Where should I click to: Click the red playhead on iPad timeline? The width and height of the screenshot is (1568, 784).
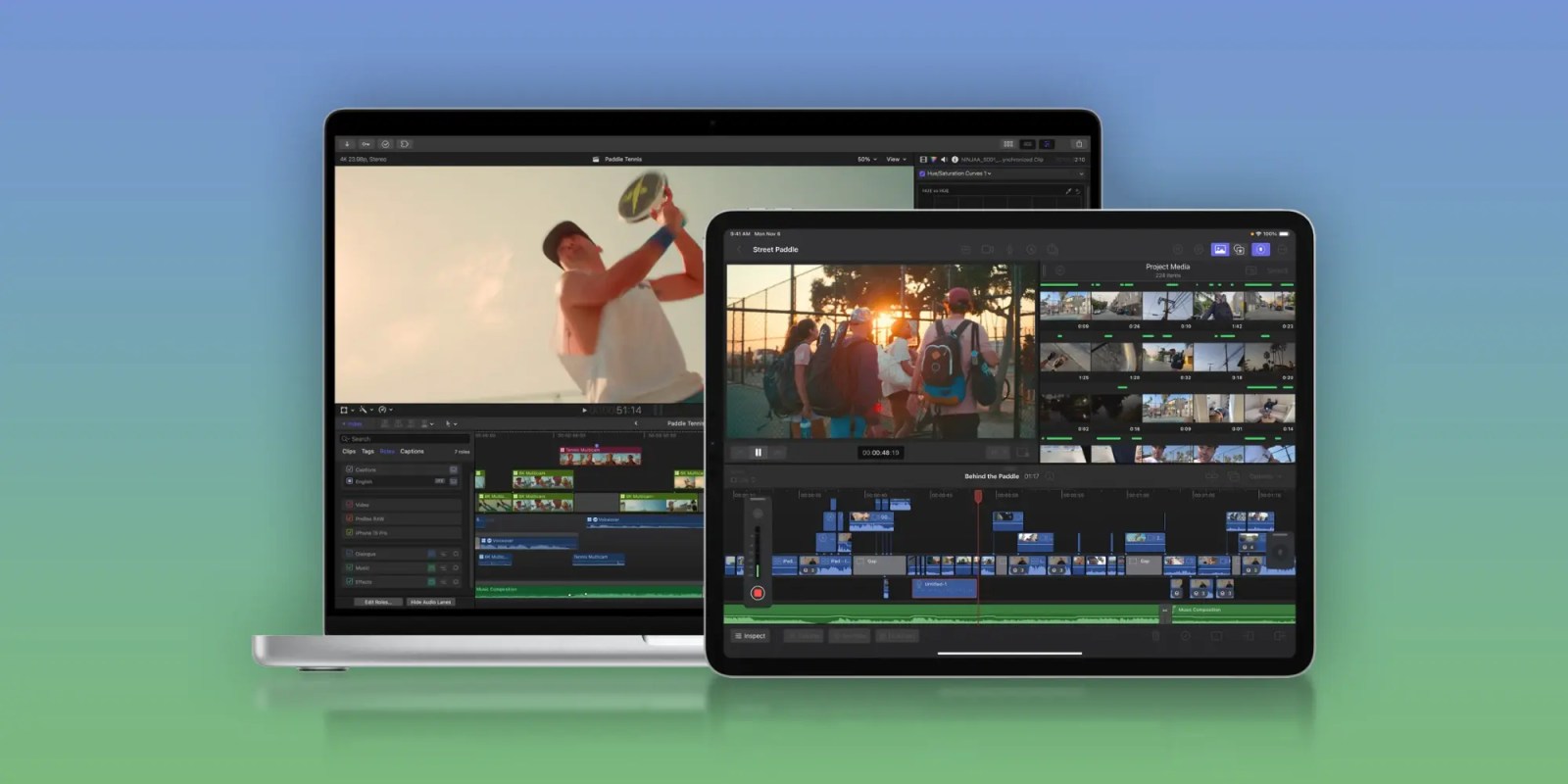pos(977,498)
